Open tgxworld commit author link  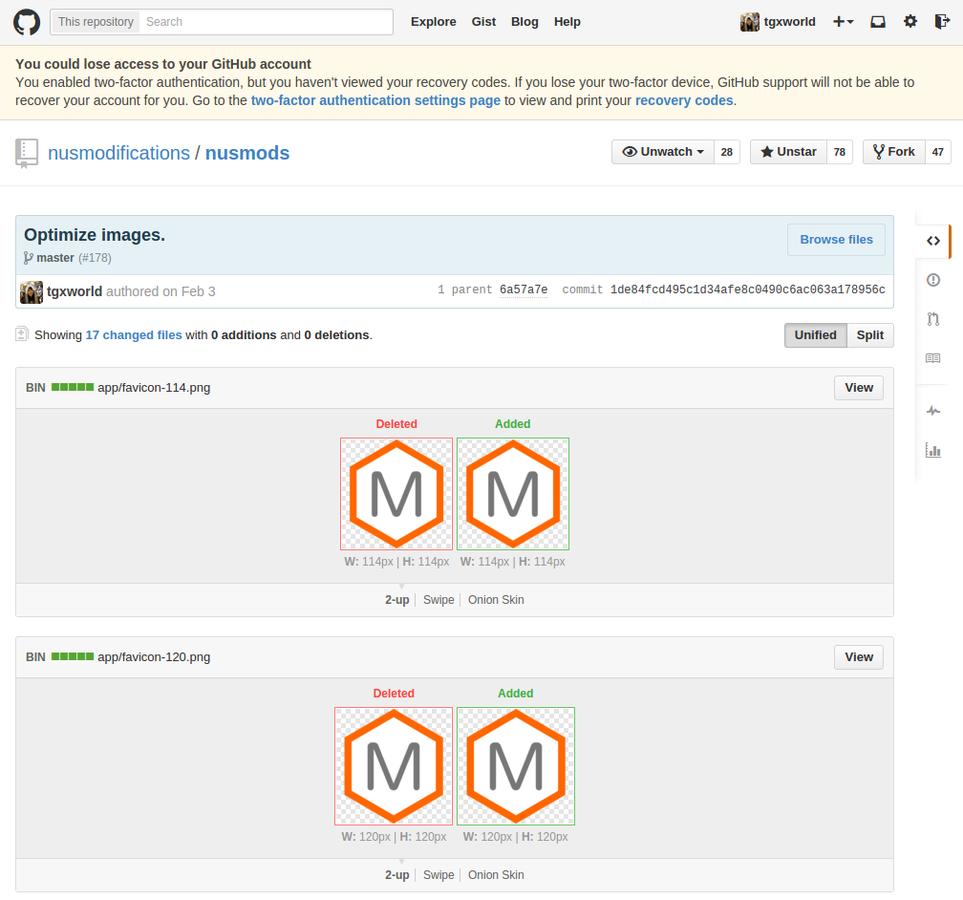pyautogui.click(x=74, y=291)
